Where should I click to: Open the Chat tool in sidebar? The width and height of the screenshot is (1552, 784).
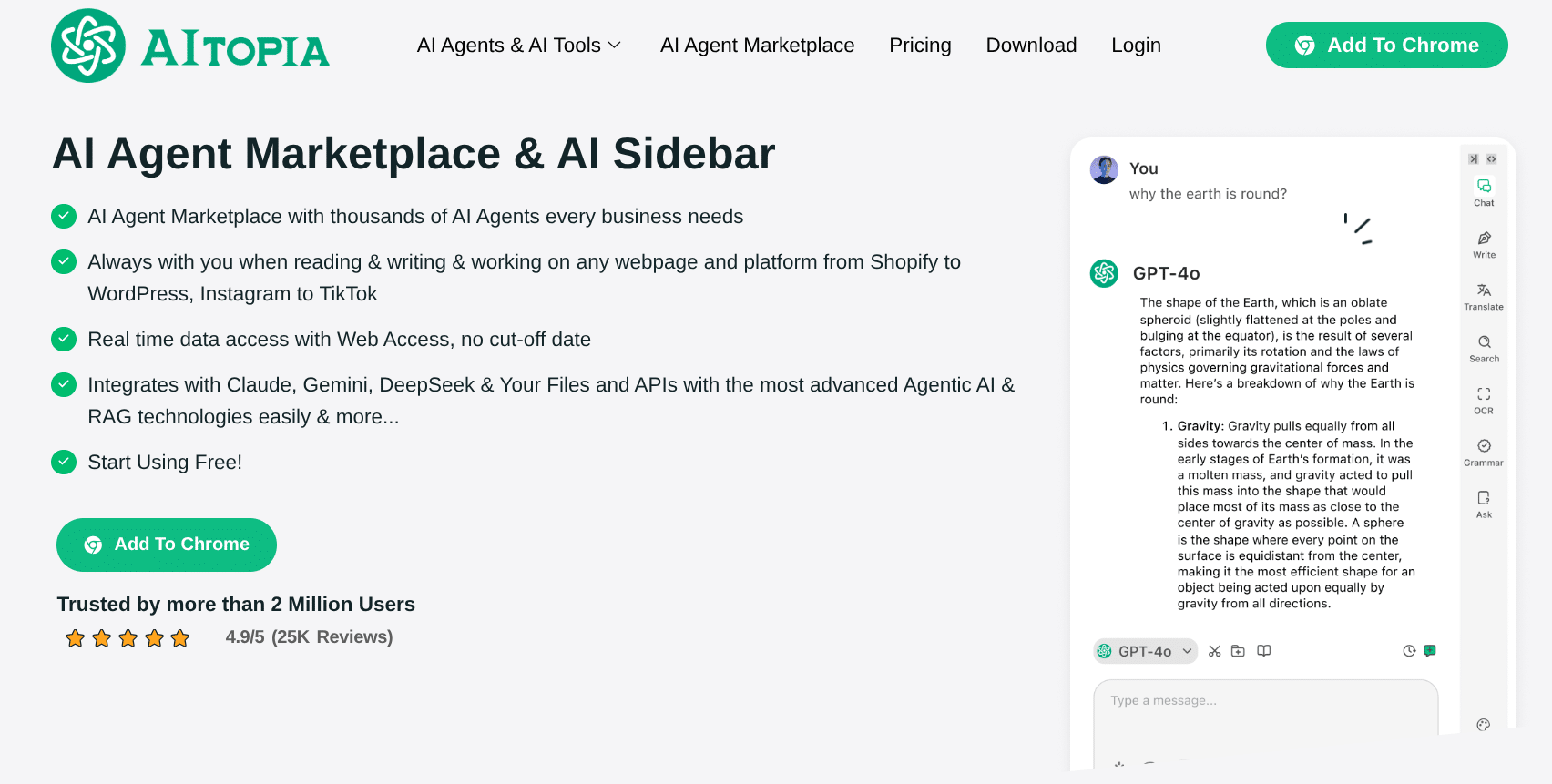1484,191
